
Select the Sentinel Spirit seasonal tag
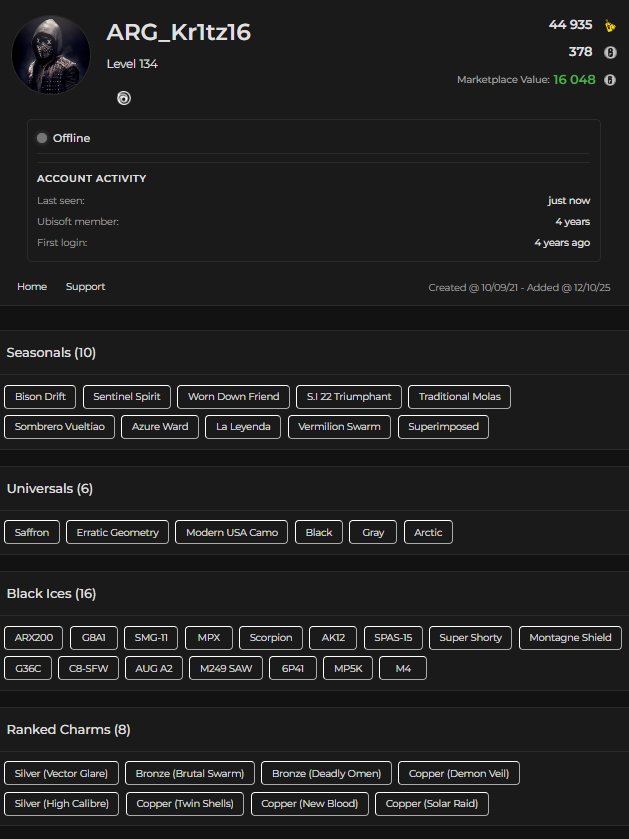coord(127,396)
